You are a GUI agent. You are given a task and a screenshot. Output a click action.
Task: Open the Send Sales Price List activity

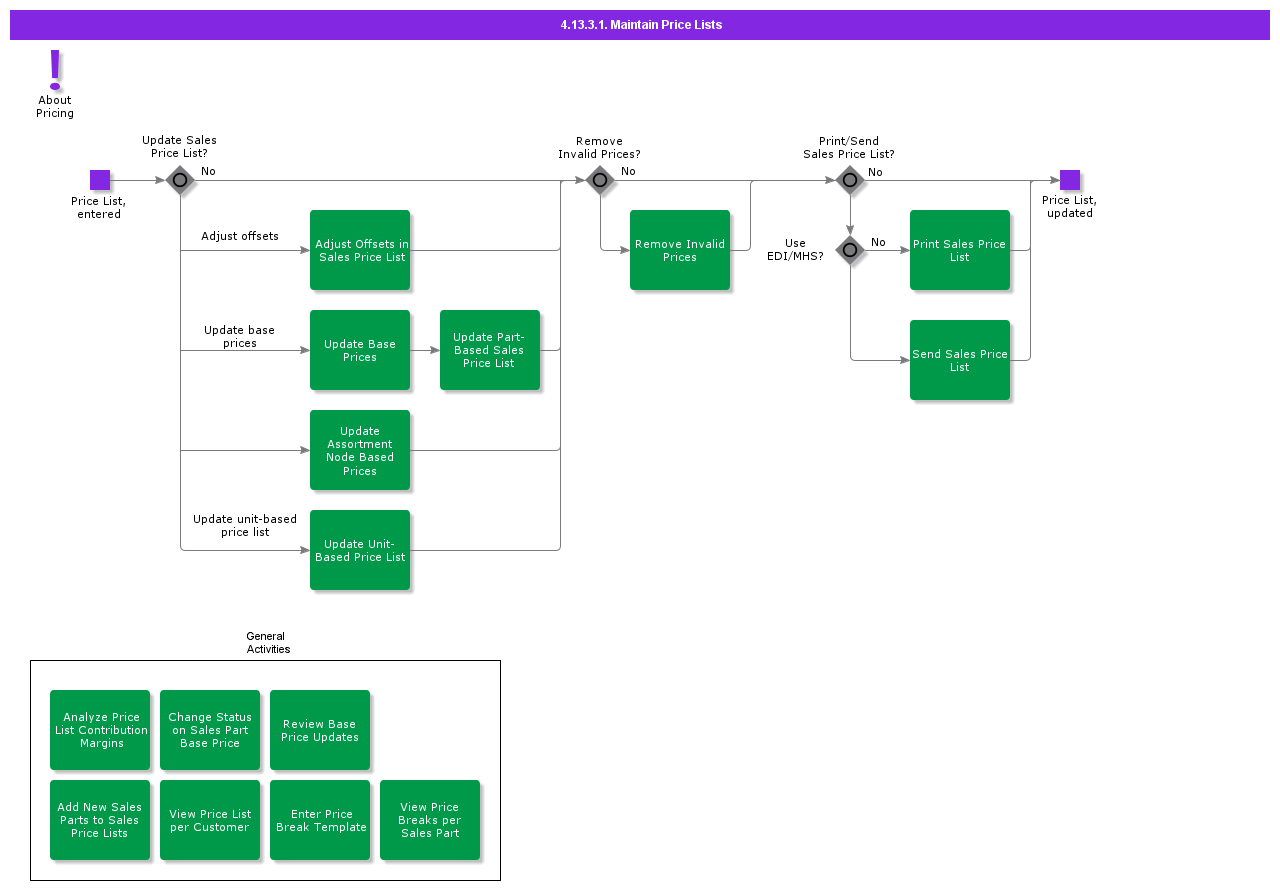coord(960,360)
